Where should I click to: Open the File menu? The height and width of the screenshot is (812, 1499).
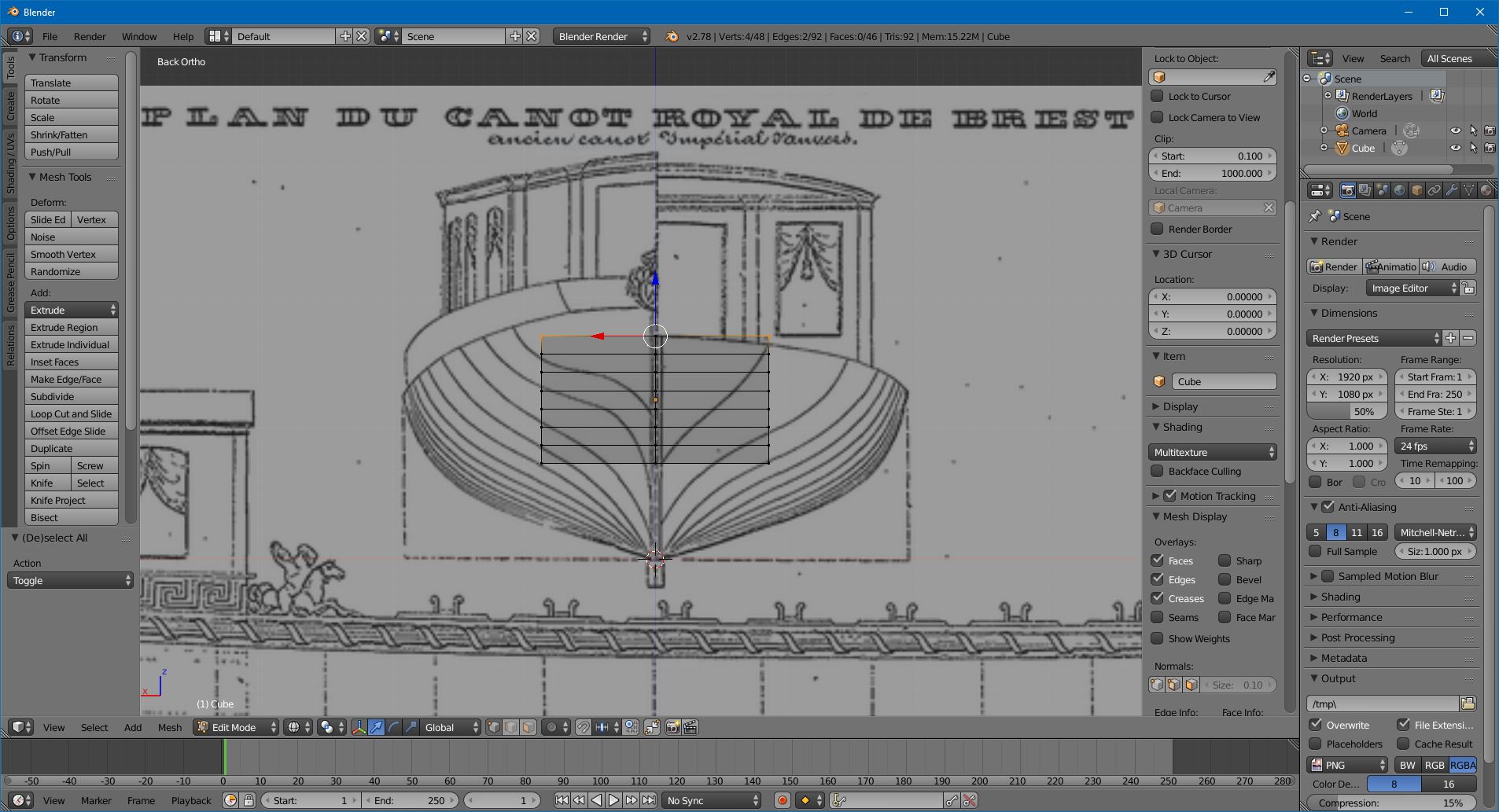(50, 36)
